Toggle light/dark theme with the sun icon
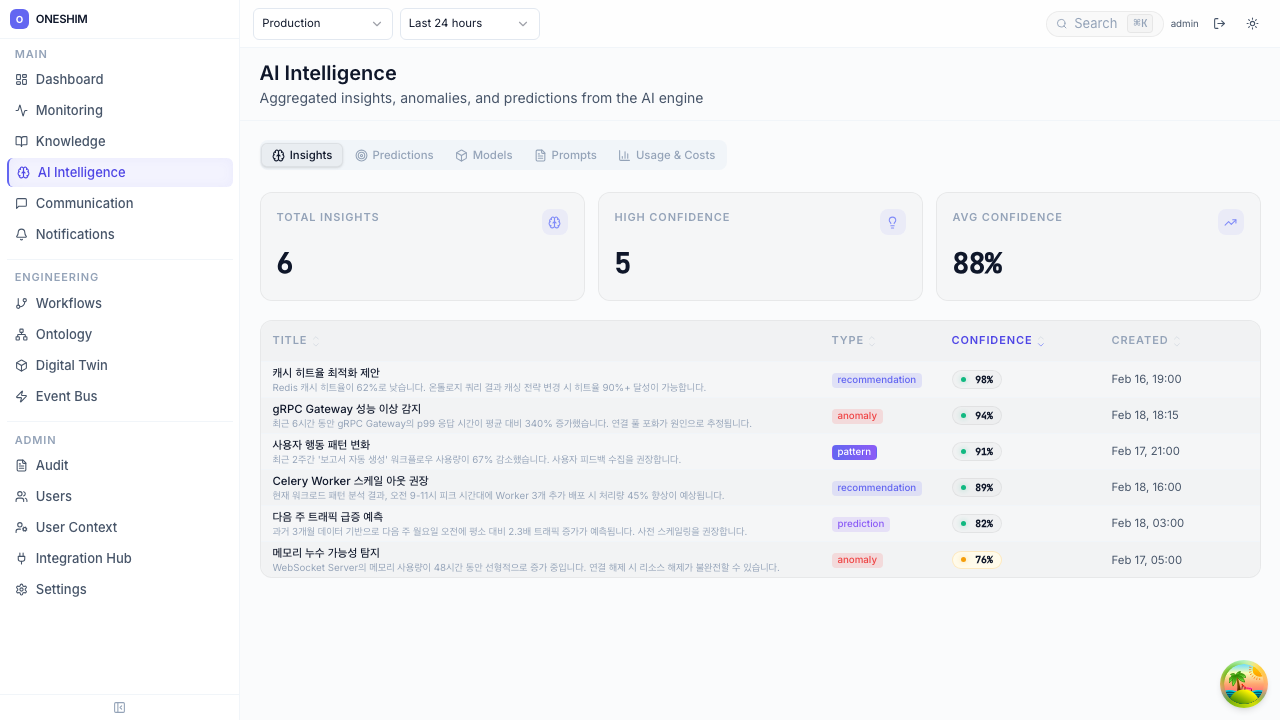Image resolution: width=1280 pixels, height=720 pixels. 1252,23
